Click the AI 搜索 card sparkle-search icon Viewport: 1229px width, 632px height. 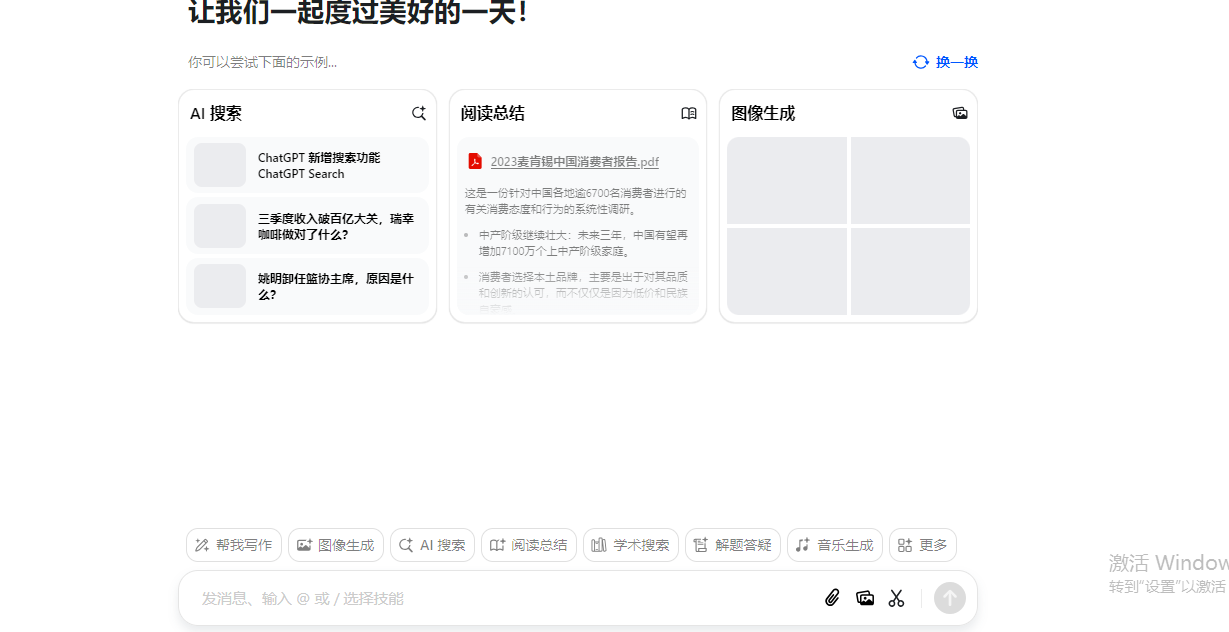419,114
